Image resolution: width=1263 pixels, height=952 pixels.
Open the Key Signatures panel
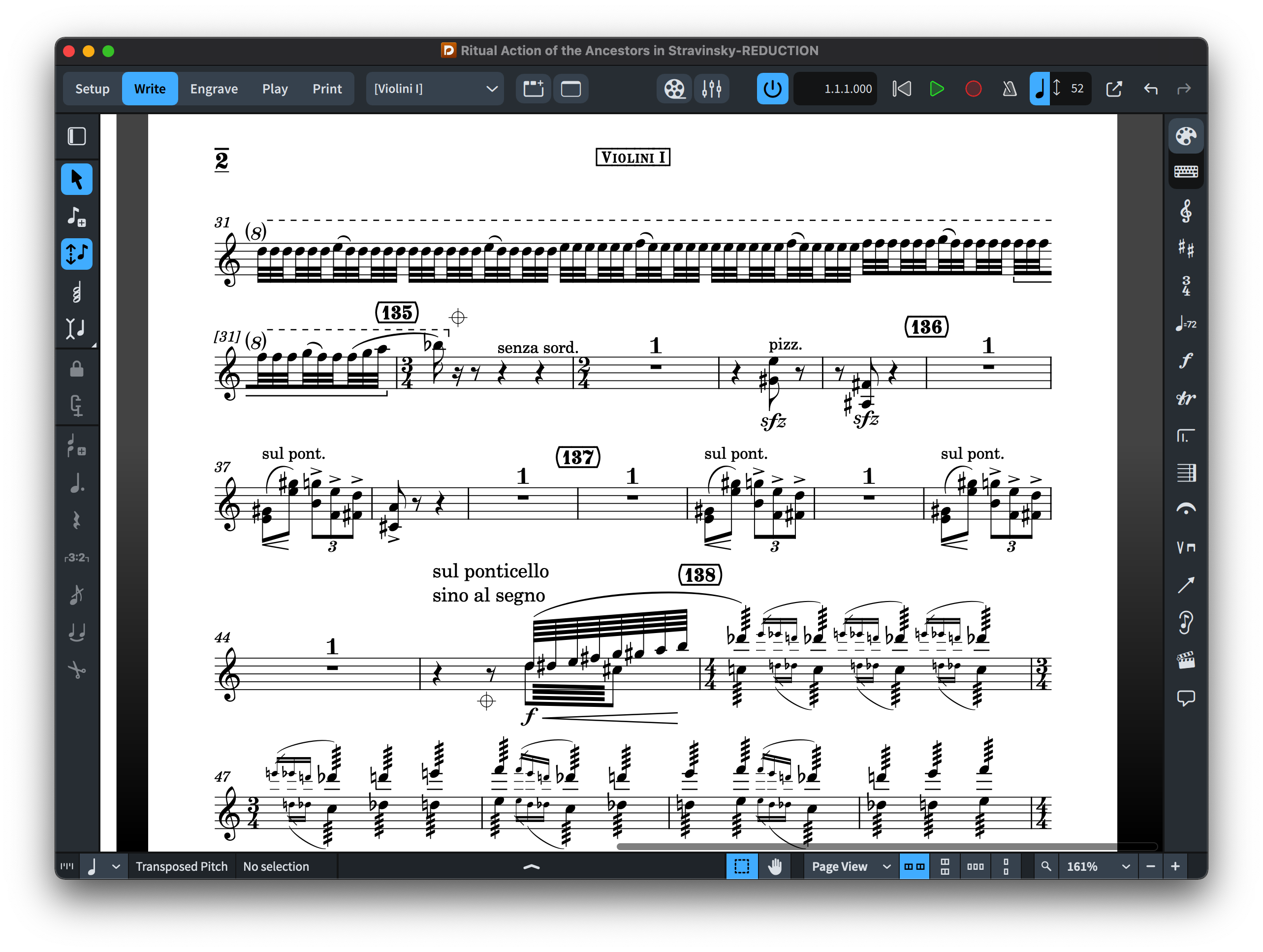[1185, 249]
